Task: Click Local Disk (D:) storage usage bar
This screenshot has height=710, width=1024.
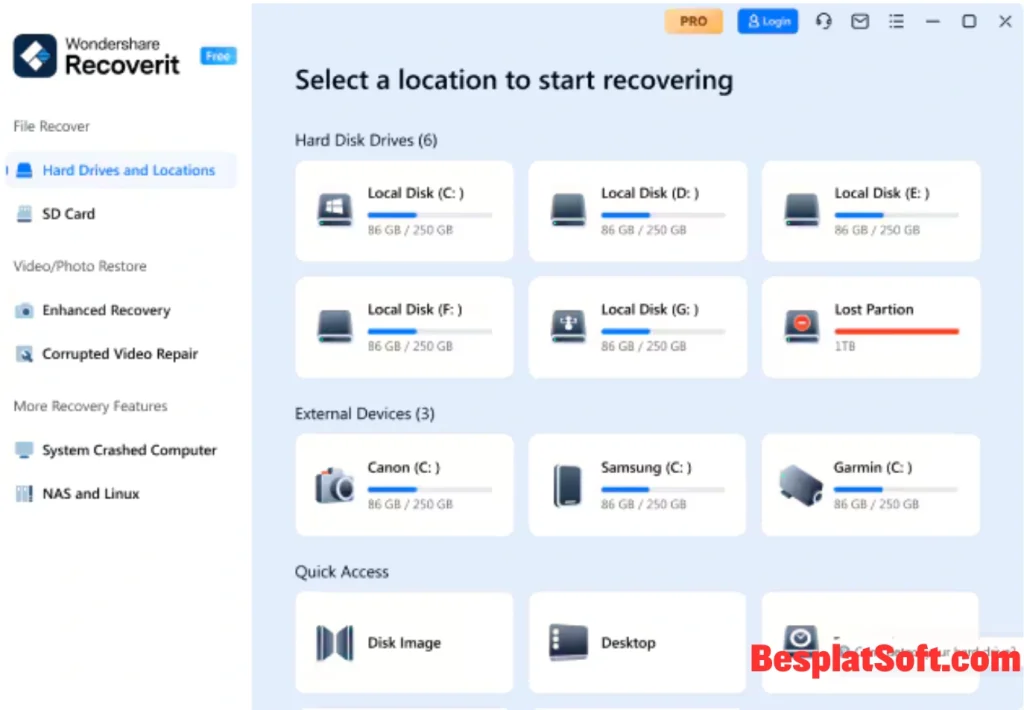Action: 665,213
